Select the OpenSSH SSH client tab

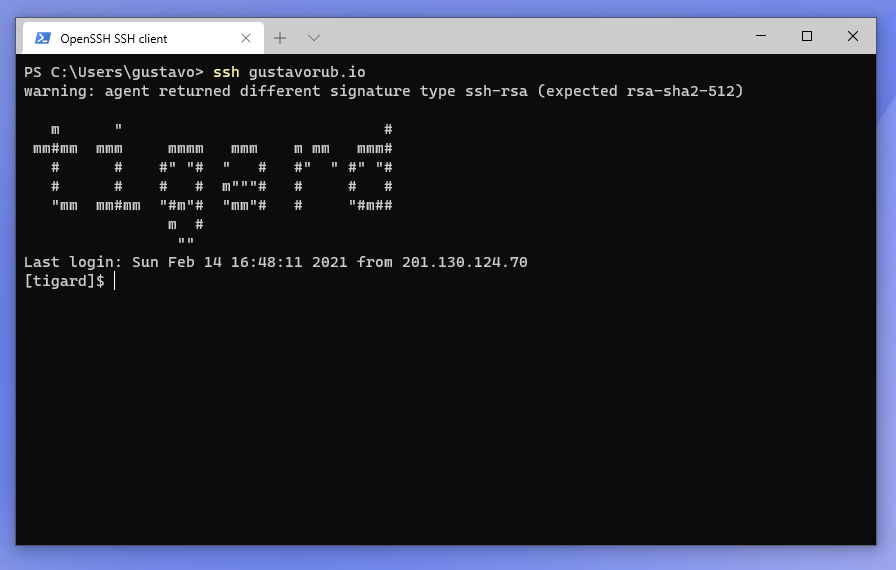[x=143, y=38]
